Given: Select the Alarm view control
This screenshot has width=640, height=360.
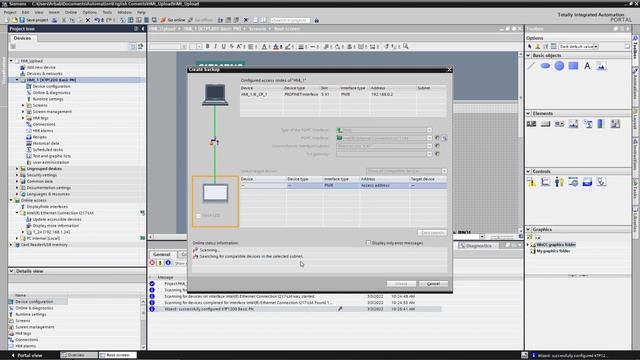Looking at the screenshot, I should tap(531, 182).
